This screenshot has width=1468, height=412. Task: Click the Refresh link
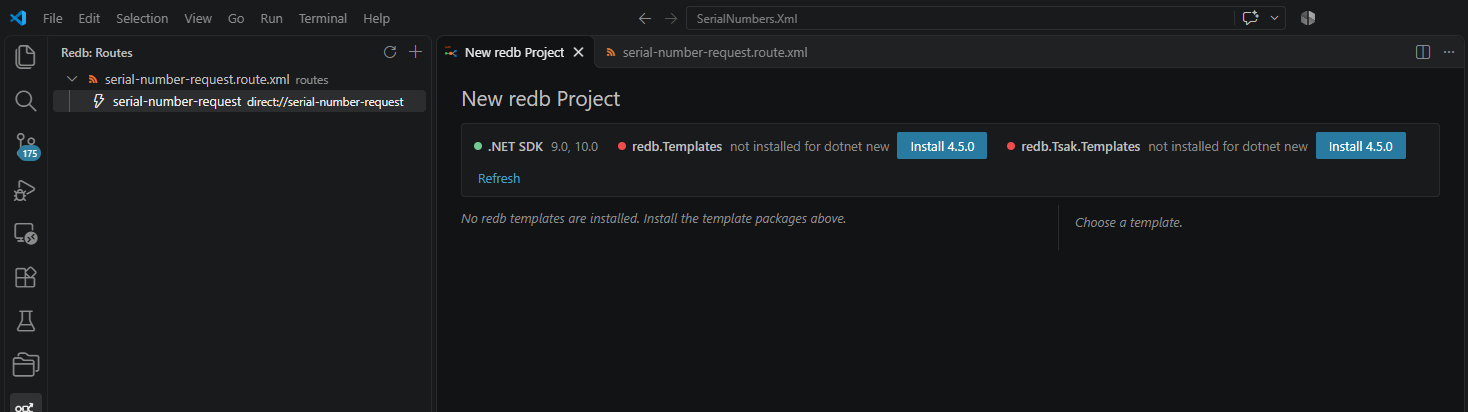tap(499, 178)
